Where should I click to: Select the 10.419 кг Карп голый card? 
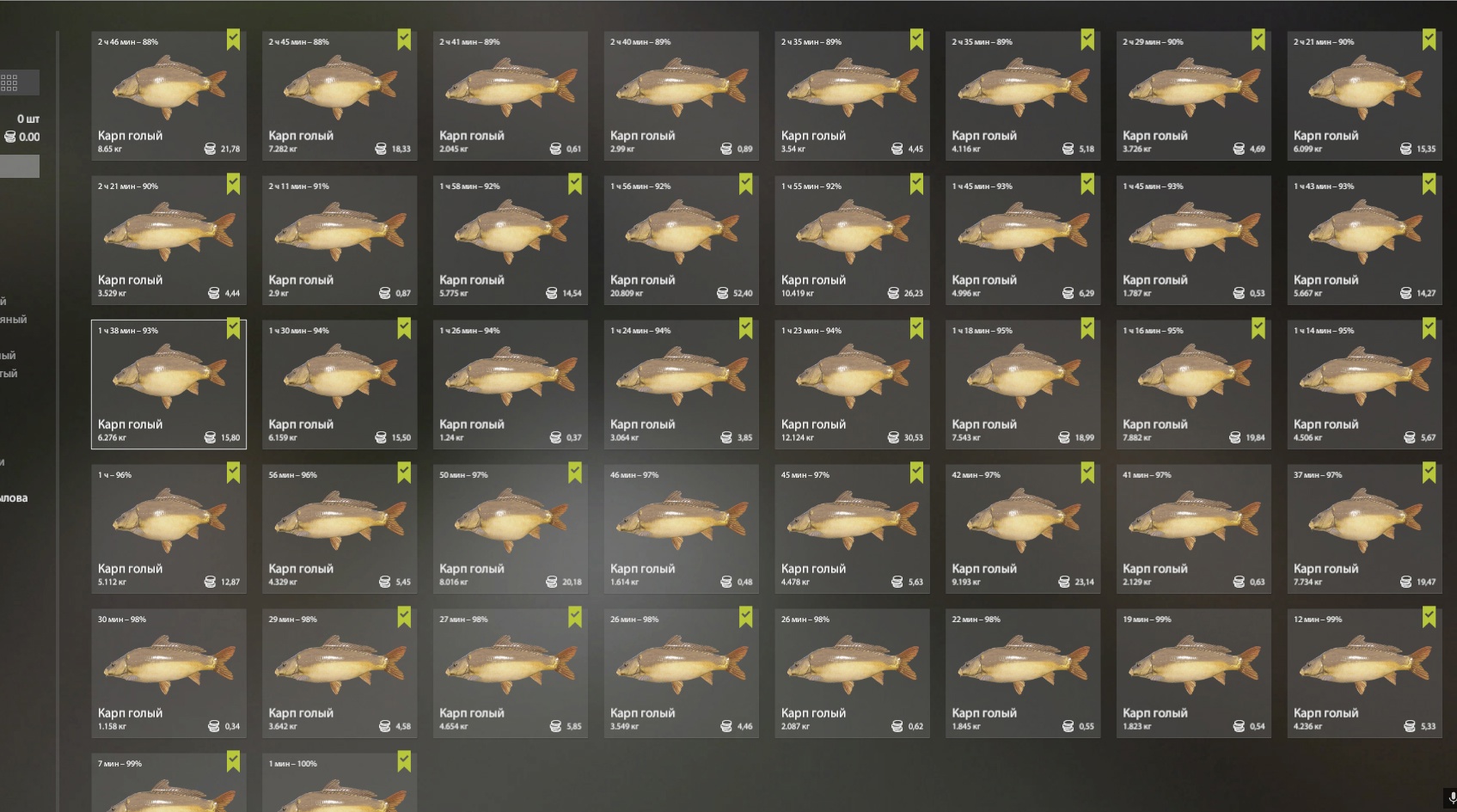[852, 240]
